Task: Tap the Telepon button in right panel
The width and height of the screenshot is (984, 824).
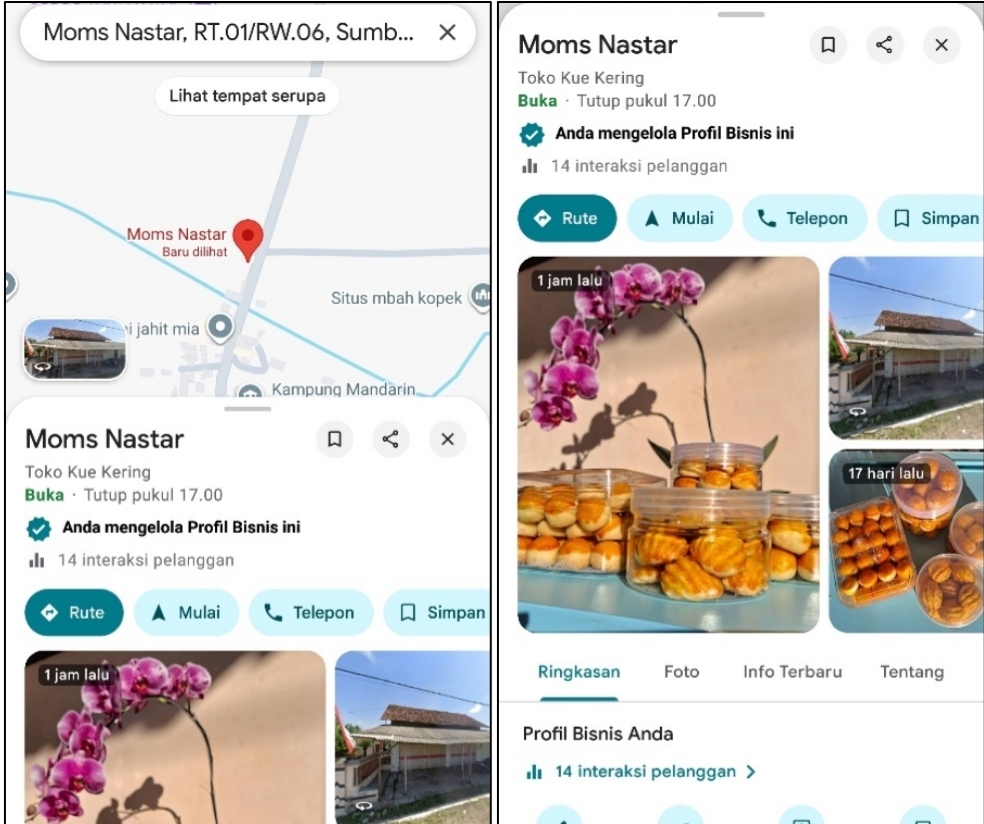Action: coord(805,218)
